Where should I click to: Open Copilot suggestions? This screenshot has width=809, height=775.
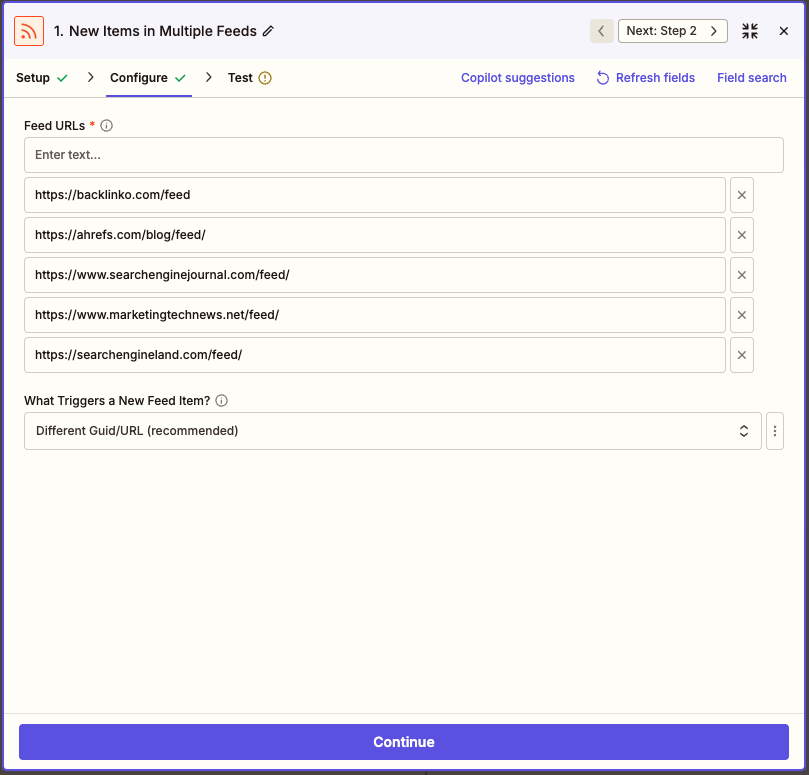pyautogui.click(x=517, y=78)
